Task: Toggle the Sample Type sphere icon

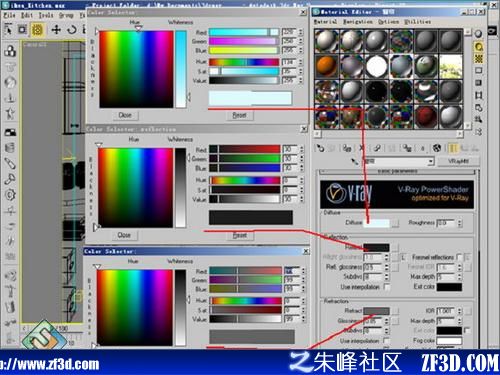Action: pos(478,34)
